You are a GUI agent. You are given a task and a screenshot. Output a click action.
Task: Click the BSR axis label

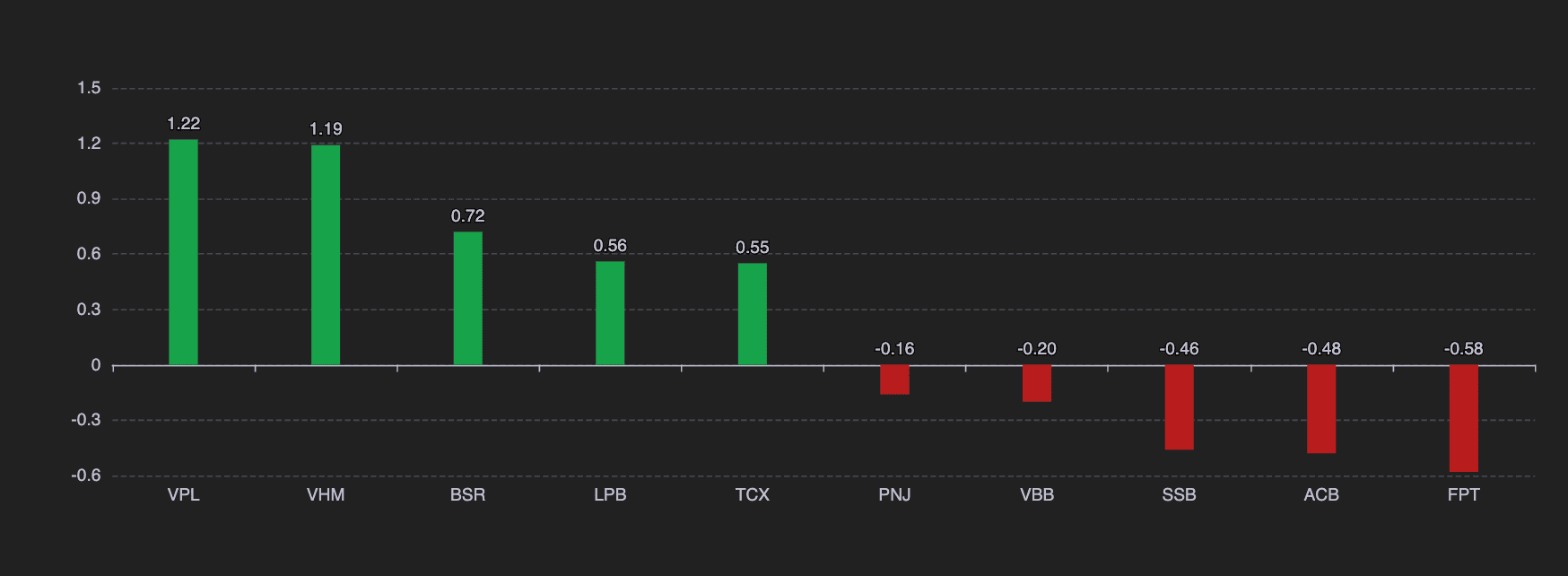pos(467,495)
